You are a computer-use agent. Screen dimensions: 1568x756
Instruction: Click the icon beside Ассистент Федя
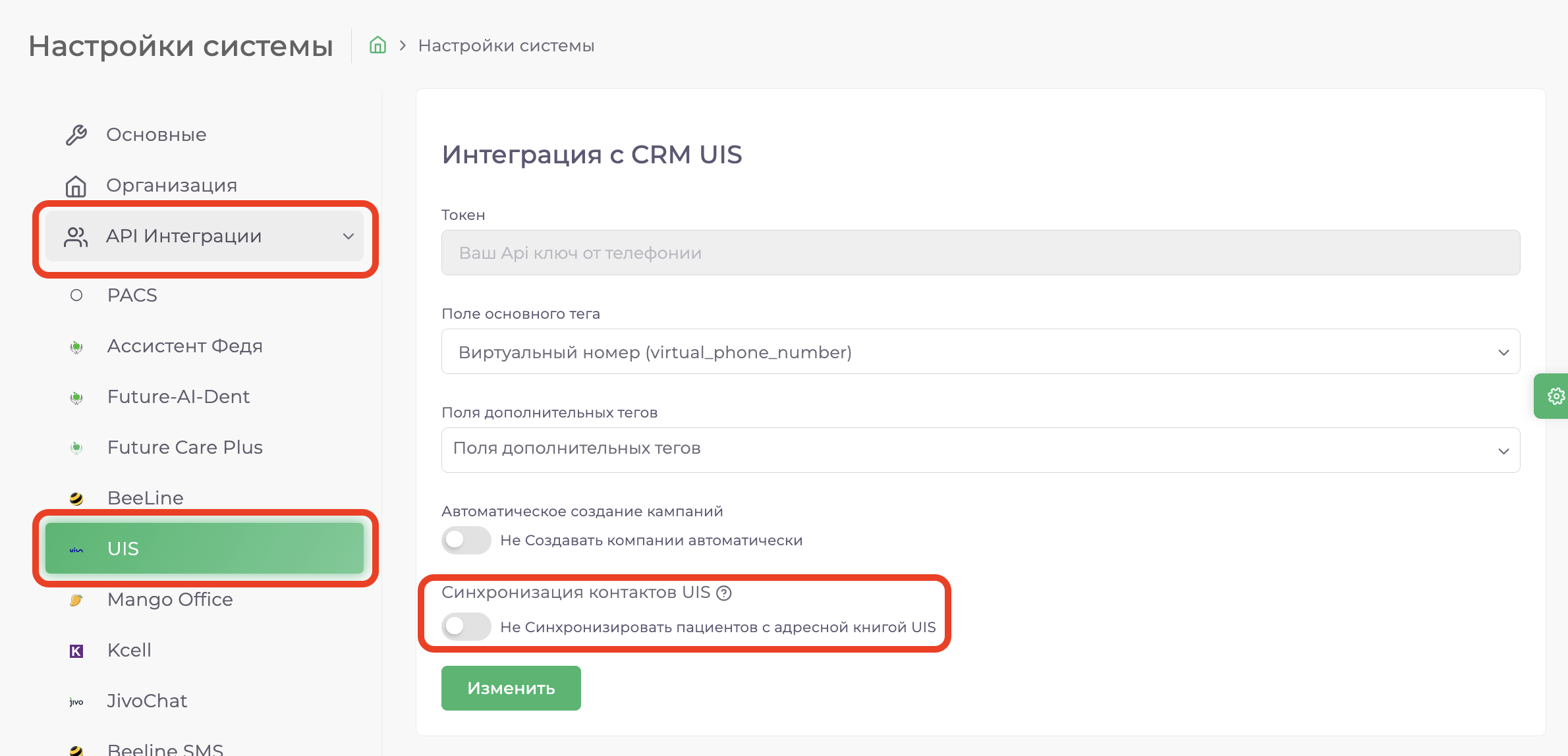point(76,346)
